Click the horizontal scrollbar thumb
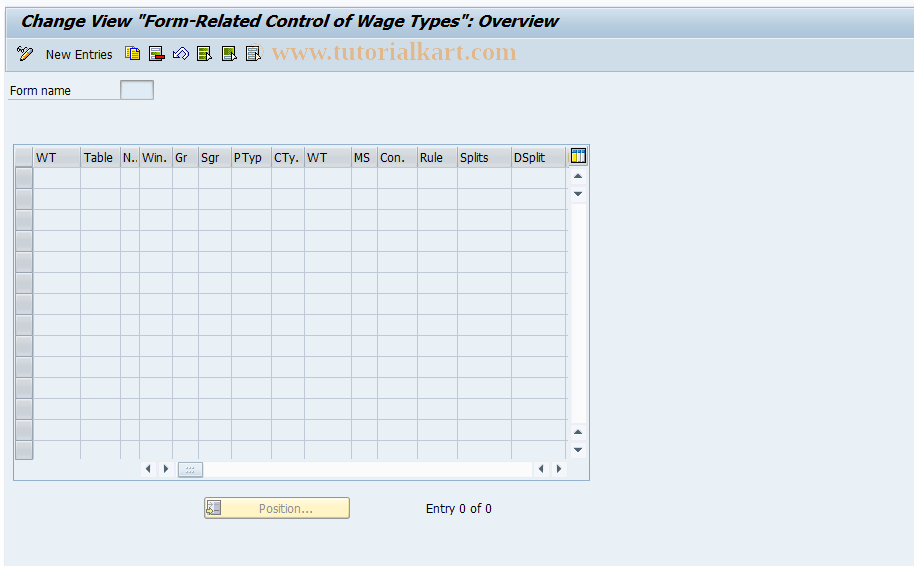Screen dimensions: 914x566 pyautogui.click(x=190, y=469)
